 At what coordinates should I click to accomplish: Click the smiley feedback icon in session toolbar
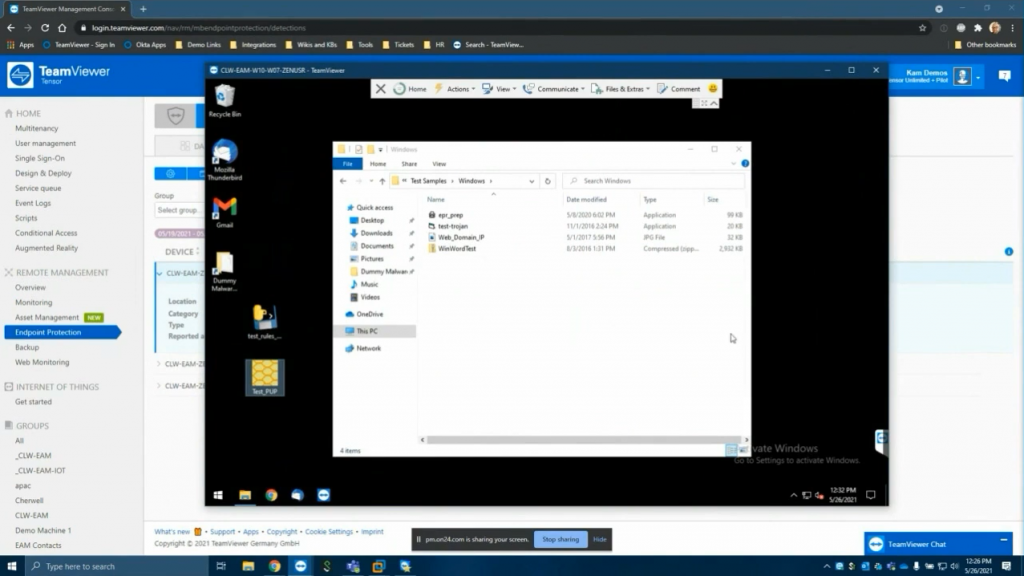(712, 89)
